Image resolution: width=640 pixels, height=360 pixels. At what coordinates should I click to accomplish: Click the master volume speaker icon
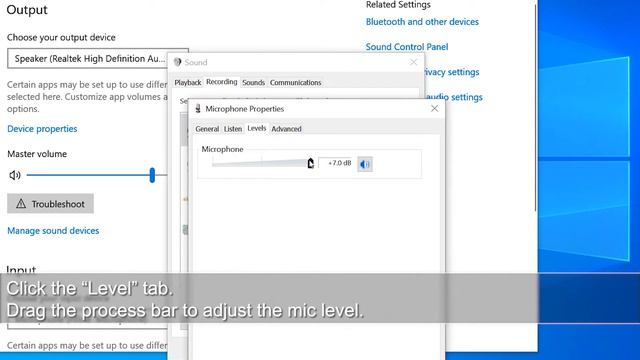click(15, 175)
